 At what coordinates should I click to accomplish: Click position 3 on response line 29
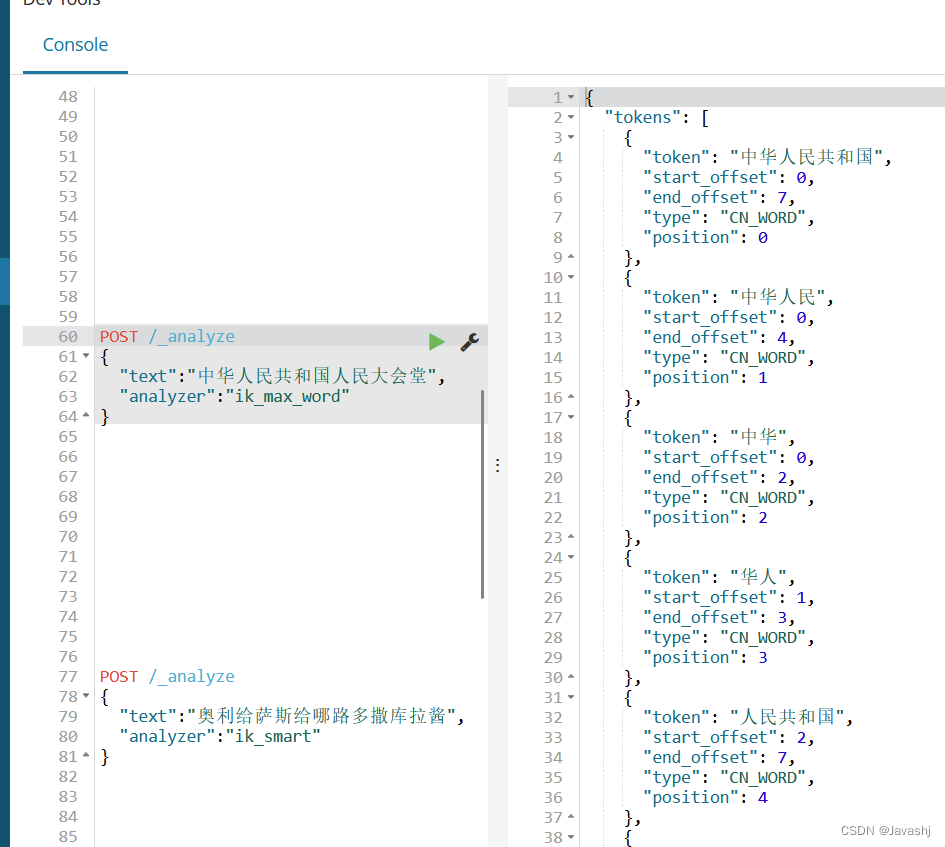click(762, 657)
